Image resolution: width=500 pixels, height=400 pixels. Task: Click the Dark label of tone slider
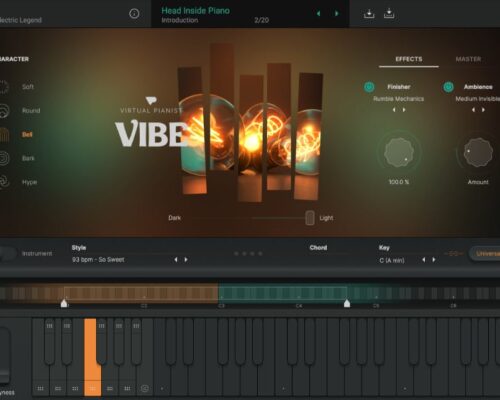click(x=175, y=218)
